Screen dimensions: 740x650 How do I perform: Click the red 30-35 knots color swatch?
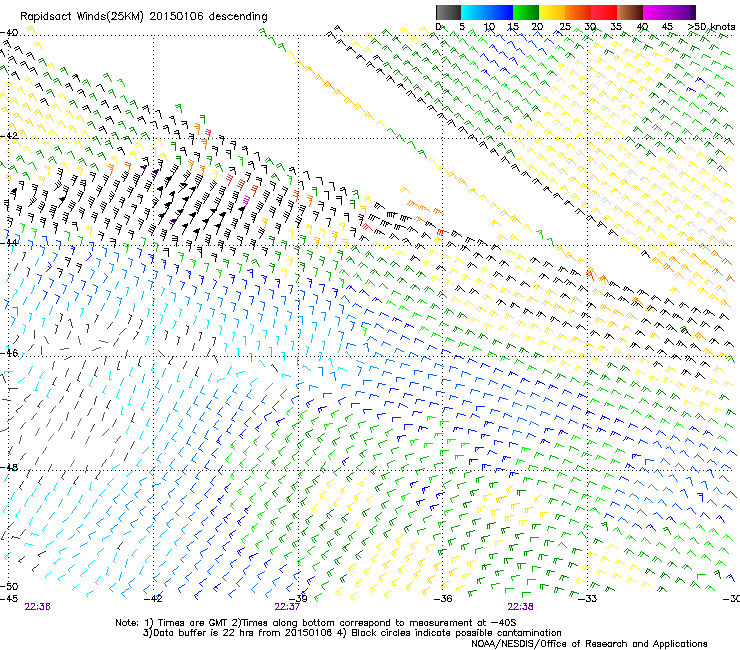click(604, 12)
